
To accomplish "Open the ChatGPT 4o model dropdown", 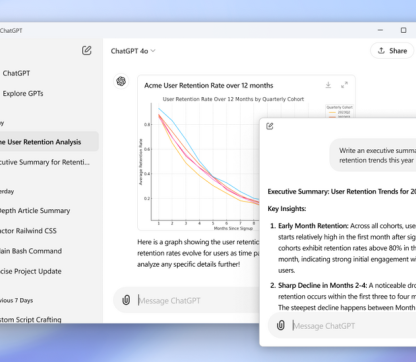I will pyautogui.click(x=133, y=51).
